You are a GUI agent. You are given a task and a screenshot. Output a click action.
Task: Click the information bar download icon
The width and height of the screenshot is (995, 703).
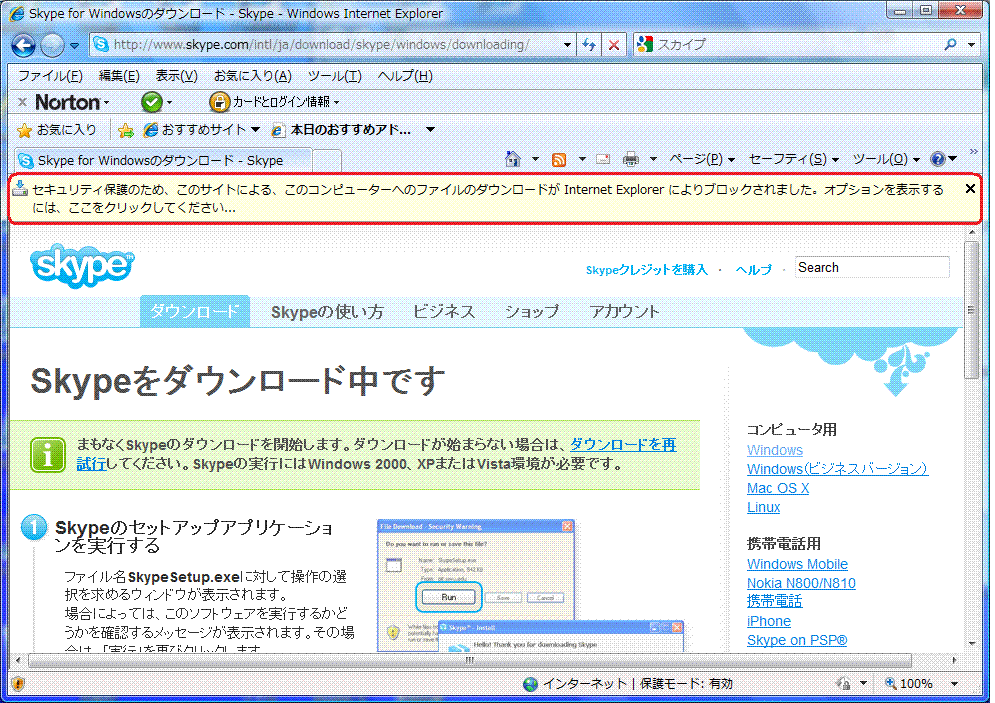coord(20,188)
